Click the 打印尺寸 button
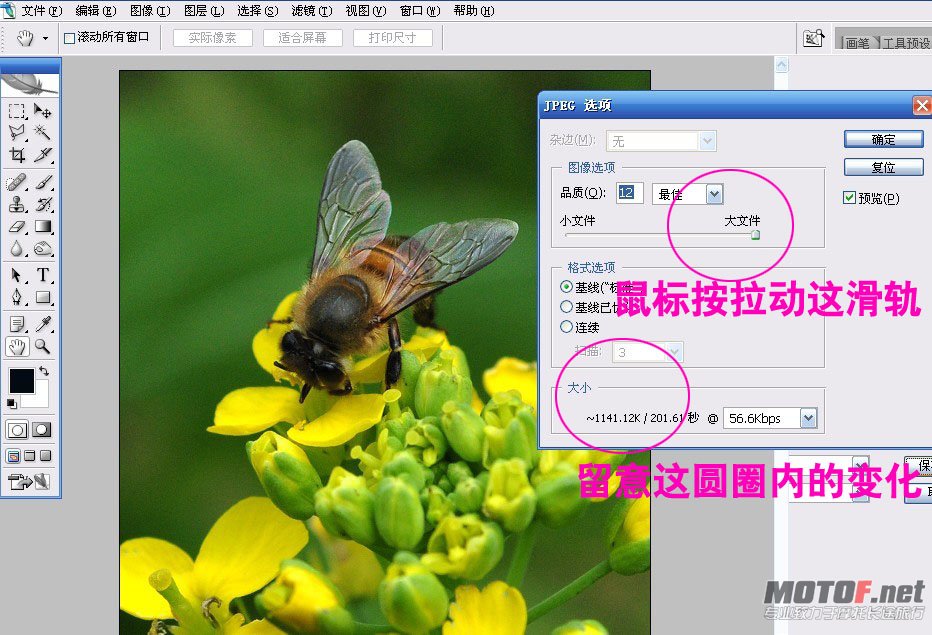This screenshot has height=635, width=932. tap(392, 38)
